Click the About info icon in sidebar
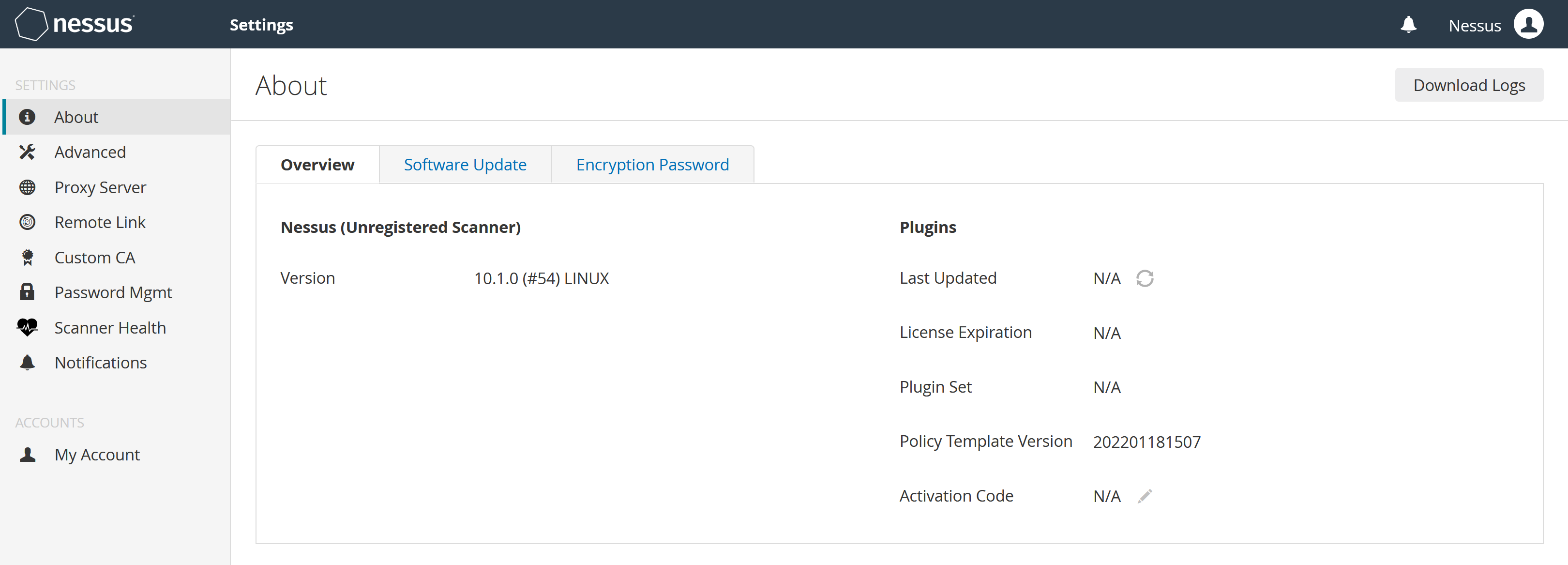This screenshot has height=565, width=1568. tap(27, 117)
